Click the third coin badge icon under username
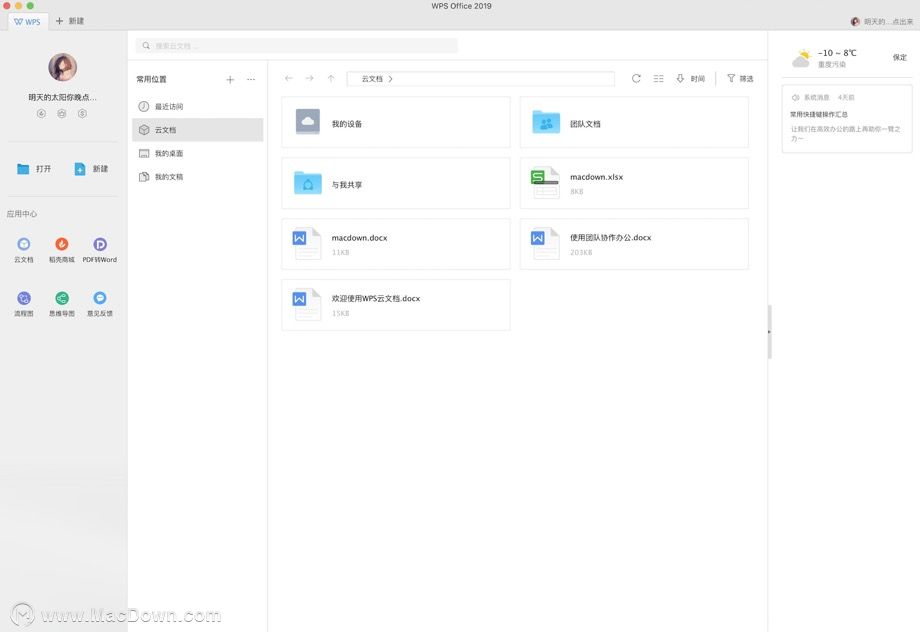 [x=82, y=113]
